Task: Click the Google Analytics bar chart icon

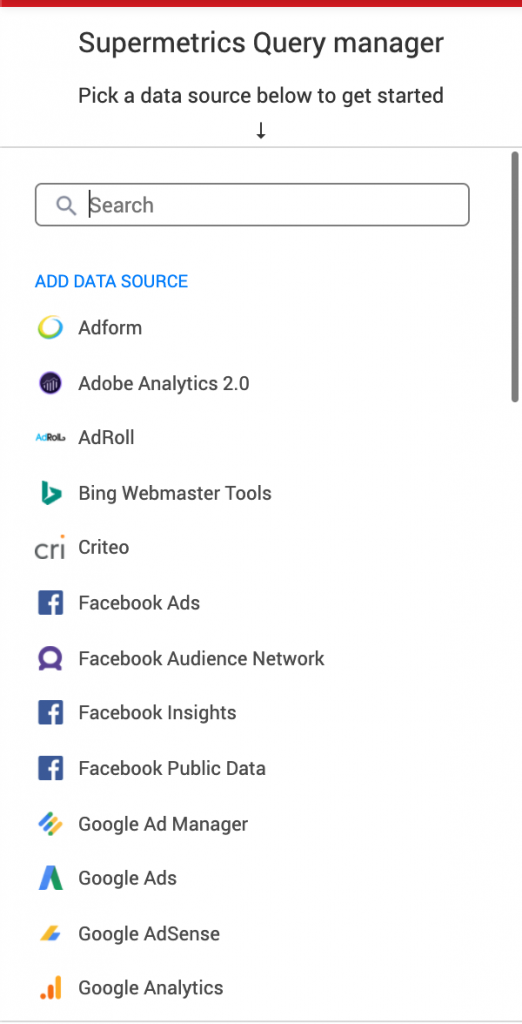Action: (x=50, y=988)
